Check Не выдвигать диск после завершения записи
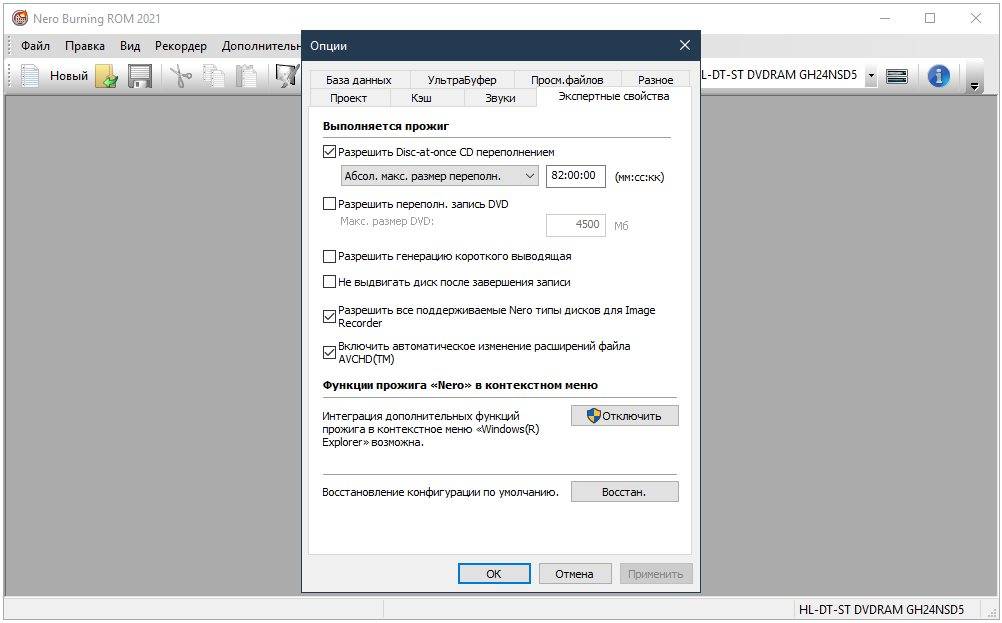Viewport: 1002px width, 623px height. click(329, 282)
